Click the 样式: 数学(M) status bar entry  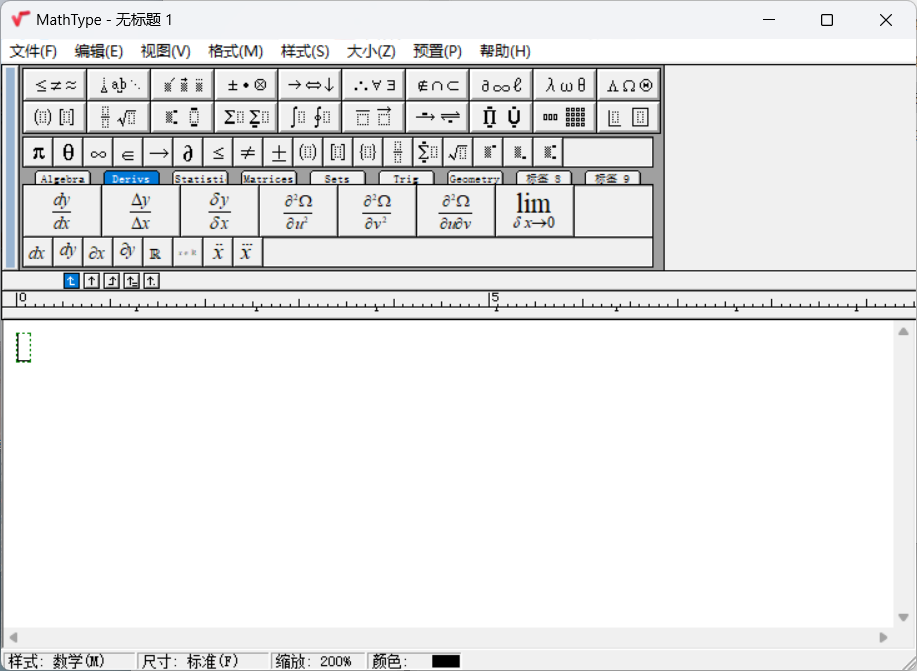click(x=69, y=661)
